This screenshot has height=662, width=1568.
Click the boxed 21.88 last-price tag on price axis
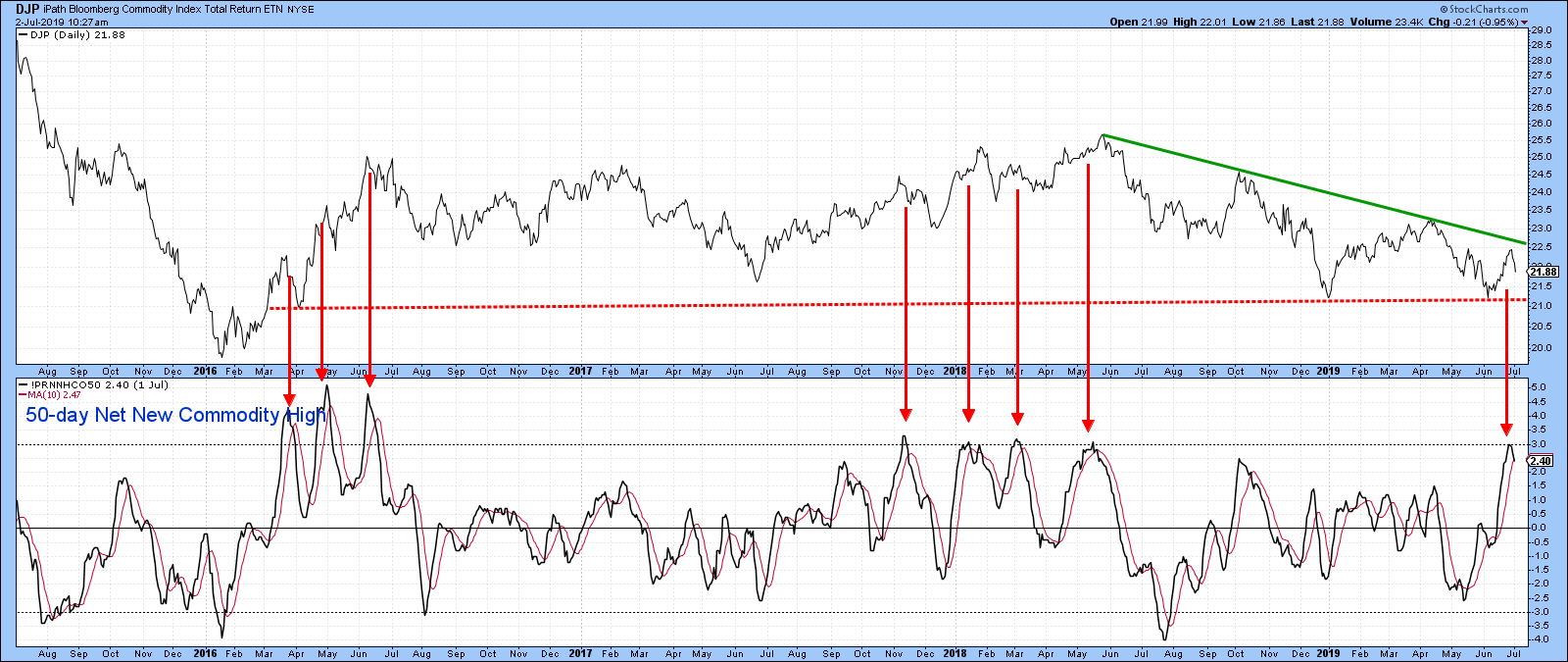1543,272
